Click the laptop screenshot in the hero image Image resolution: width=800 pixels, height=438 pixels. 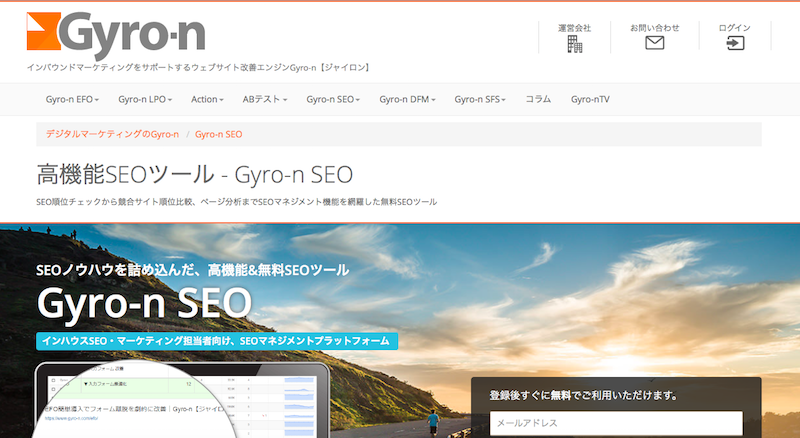point(183,400)
